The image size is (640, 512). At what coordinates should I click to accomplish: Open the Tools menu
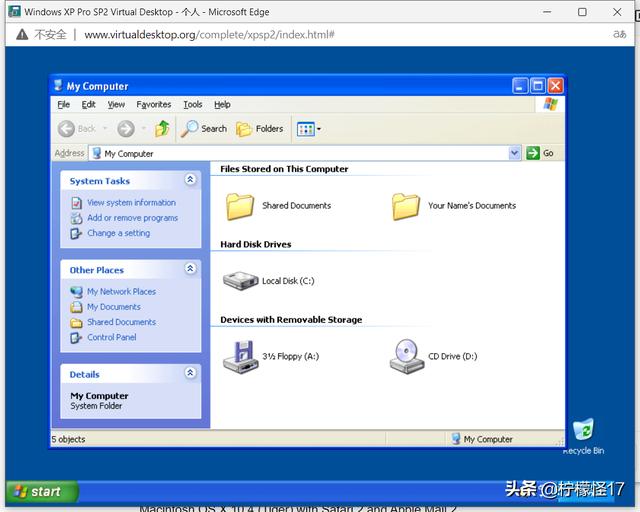point(193,104)
